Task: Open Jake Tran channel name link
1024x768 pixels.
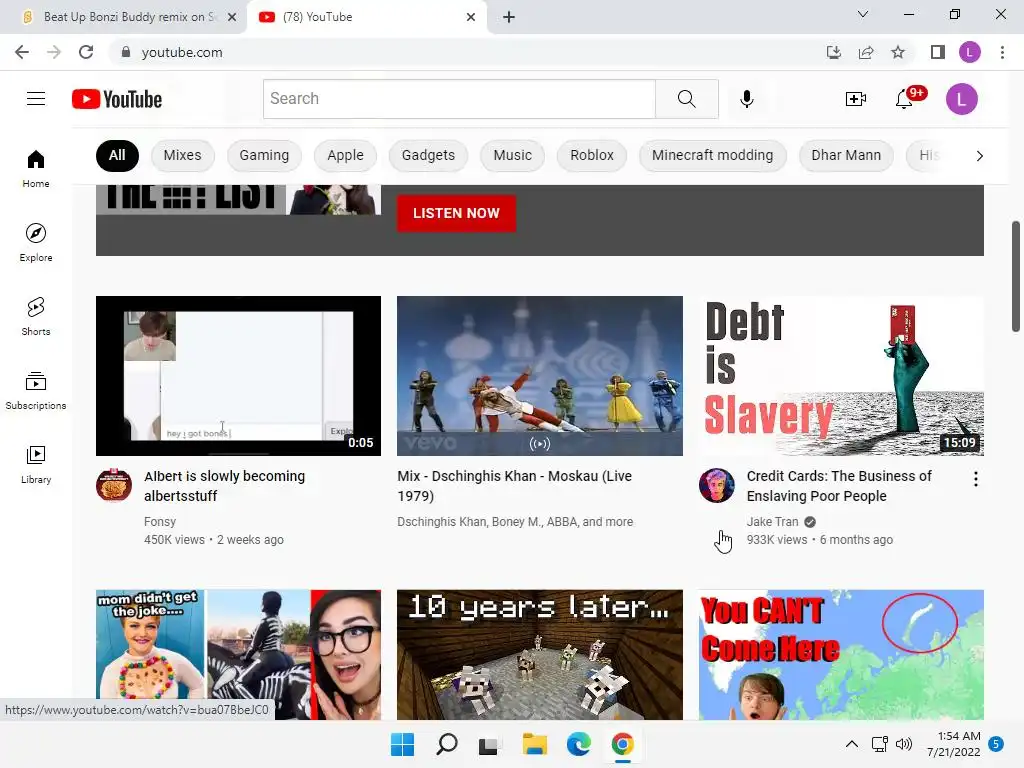Action: (772, 522)
